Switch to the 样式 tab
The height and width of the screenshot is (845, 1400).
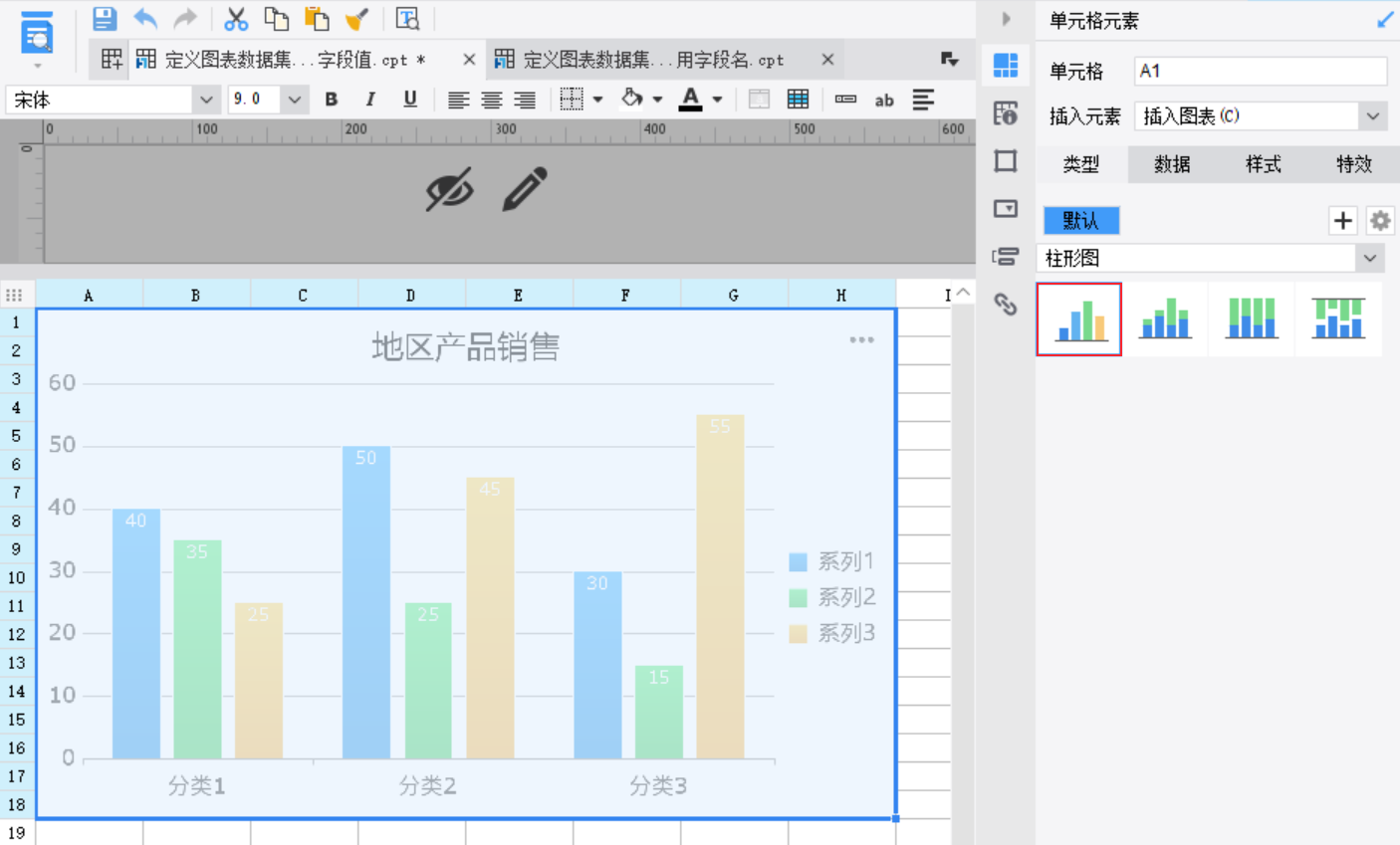tap(1263, 164)
